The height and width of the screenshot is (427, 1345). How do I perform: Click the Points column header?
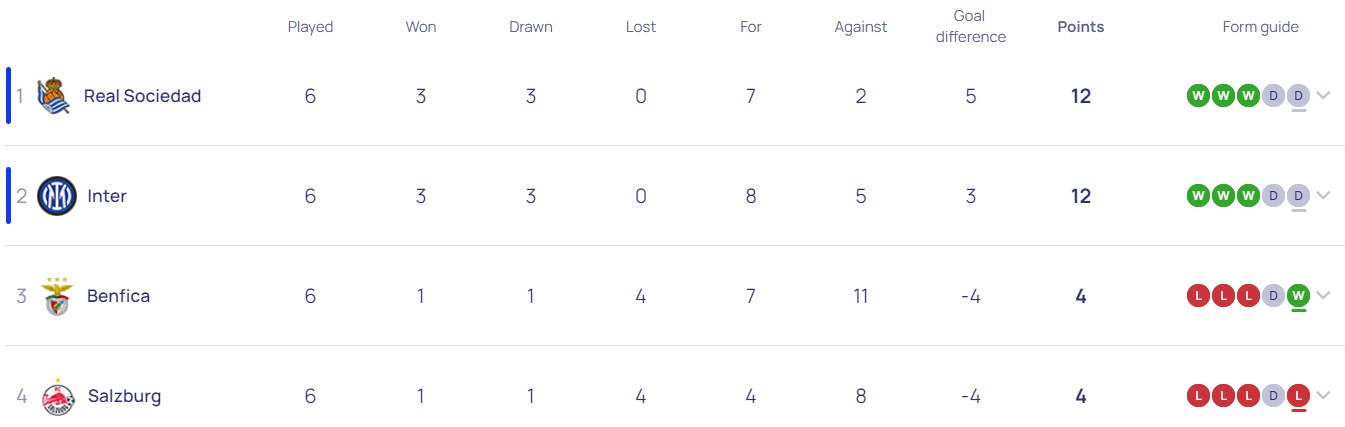point(1081,27)
